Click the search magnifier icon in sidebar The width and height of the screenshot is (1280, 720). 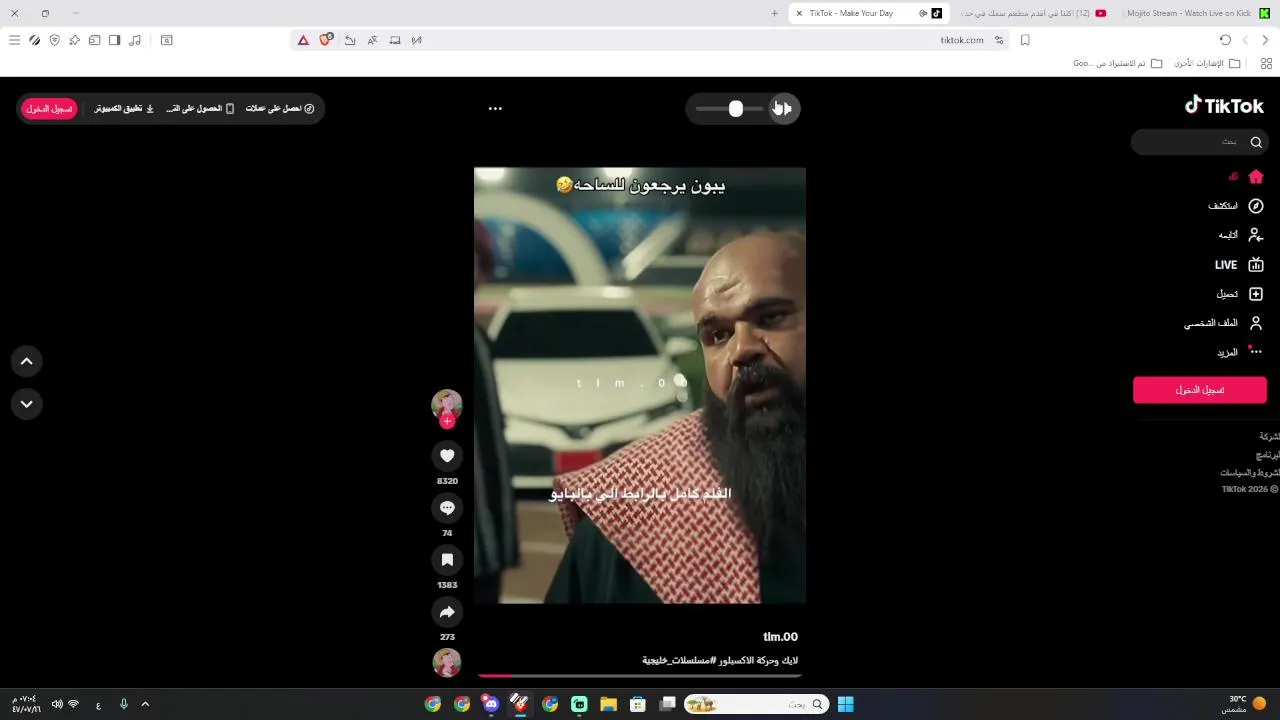(1256, 142)
